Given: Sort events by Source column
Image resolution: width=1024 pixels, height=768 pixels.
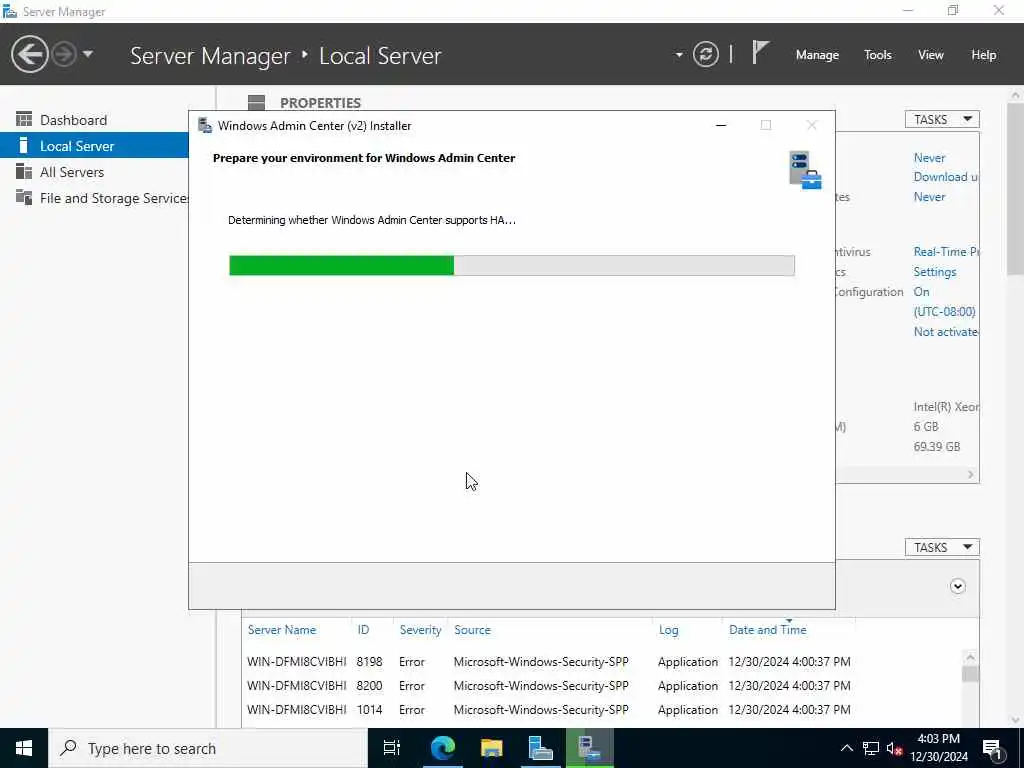Looking at the screenshot, I should pos(472,630).
